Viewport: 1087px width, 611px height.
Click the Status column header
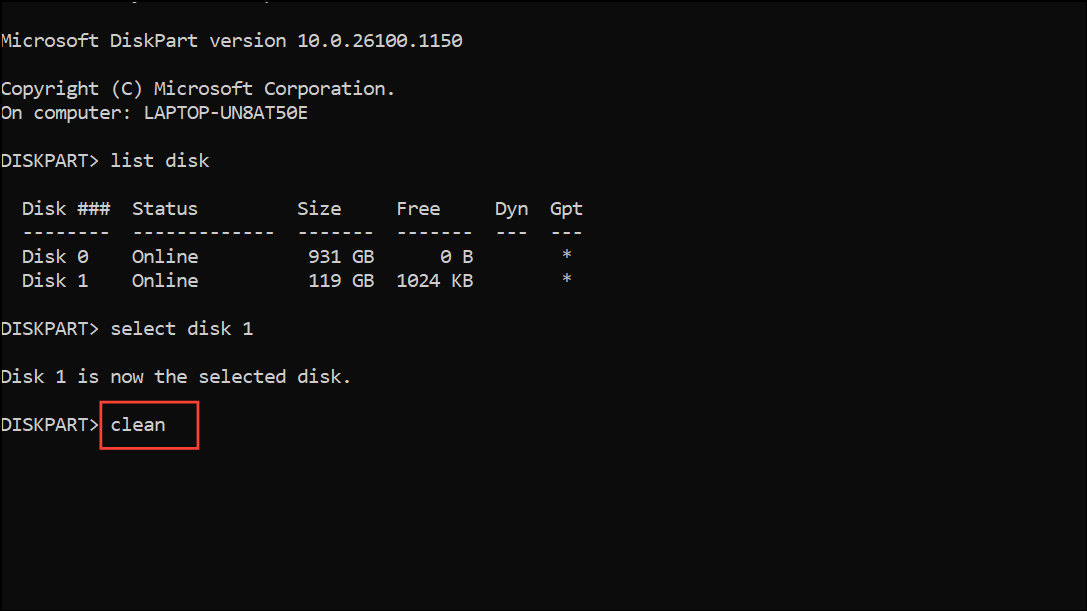click(x=165, y=209)
